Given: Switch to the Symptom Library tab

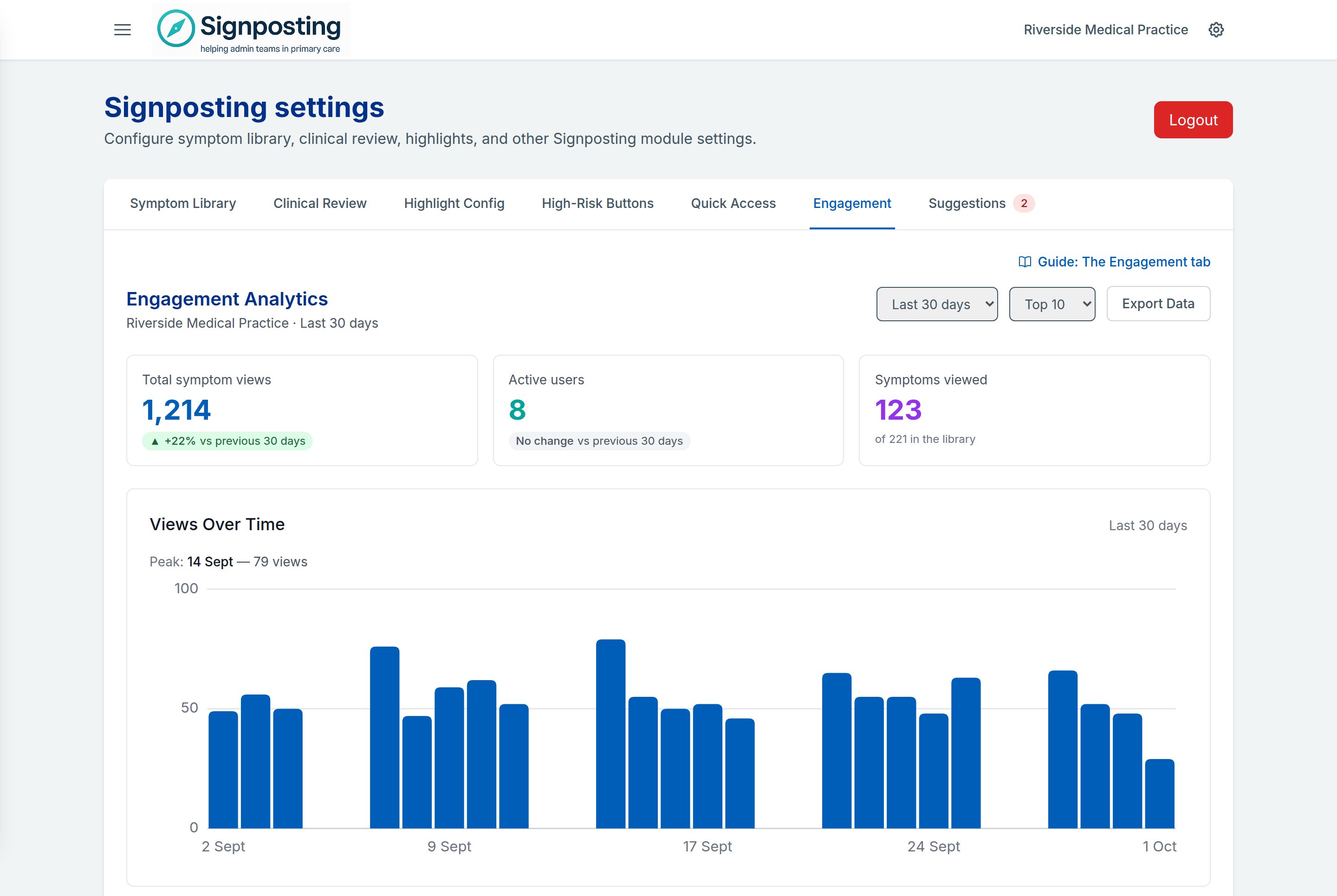Looking at the screenshot, I should (x=183, y=203).
